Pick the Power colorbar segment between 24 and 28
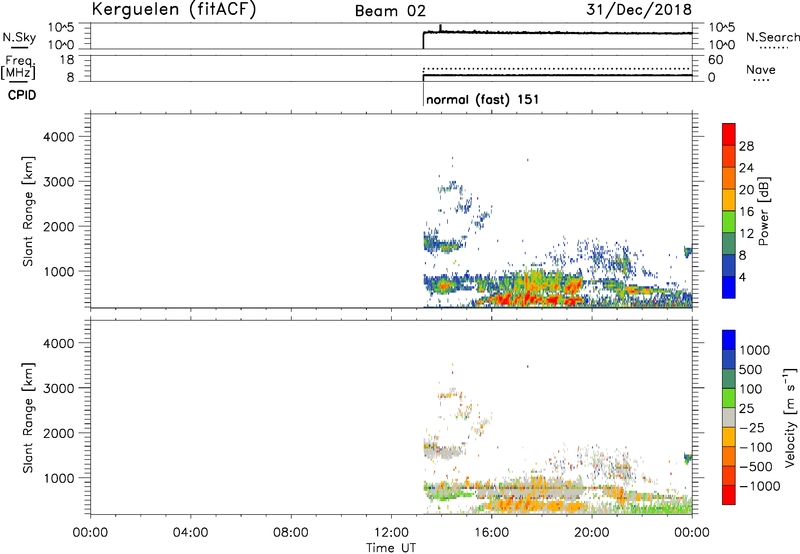This screenshot has height=554, width=800. [x=729, y=157]
